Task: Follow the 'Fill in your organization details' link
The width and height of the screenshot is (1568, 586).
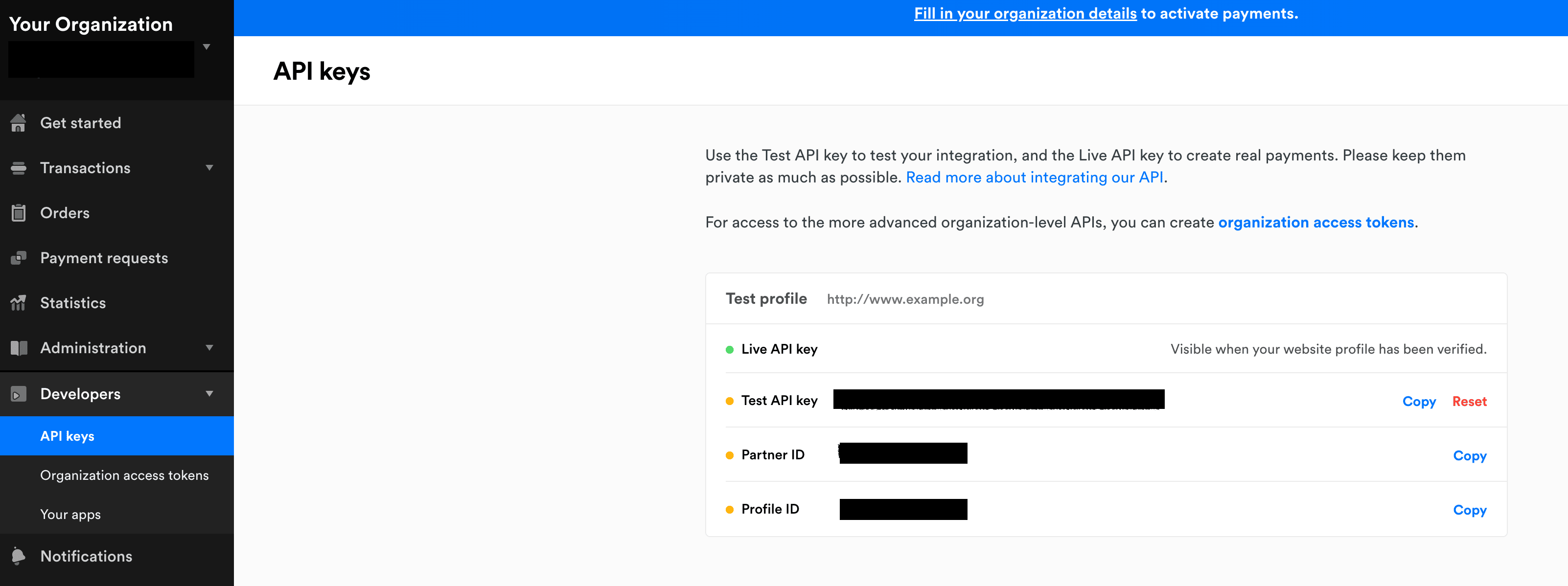Action: pos(1025,13)
